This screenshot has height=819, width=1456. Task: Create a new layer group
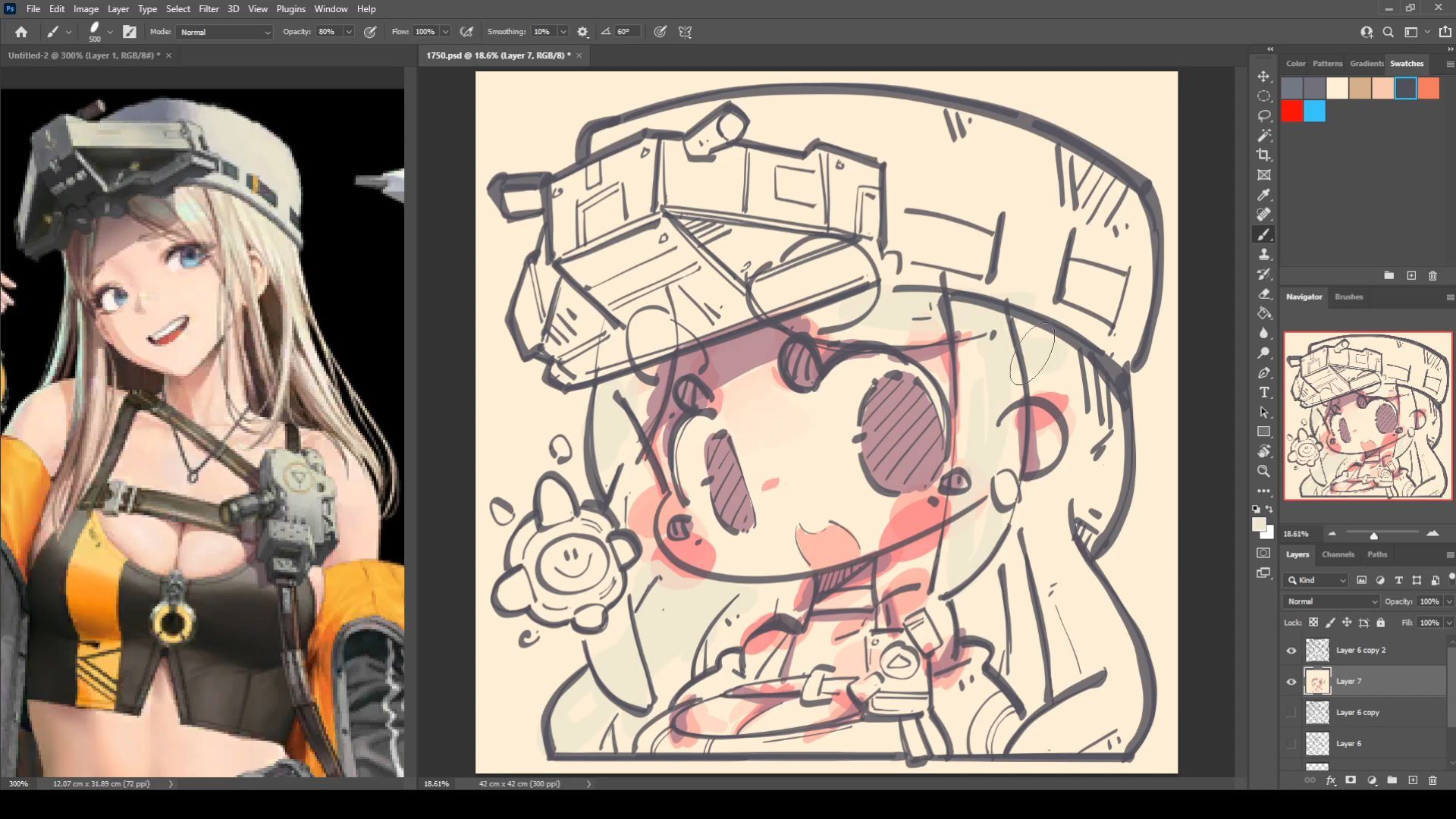pyautogui.click(x=1392, y=780)
